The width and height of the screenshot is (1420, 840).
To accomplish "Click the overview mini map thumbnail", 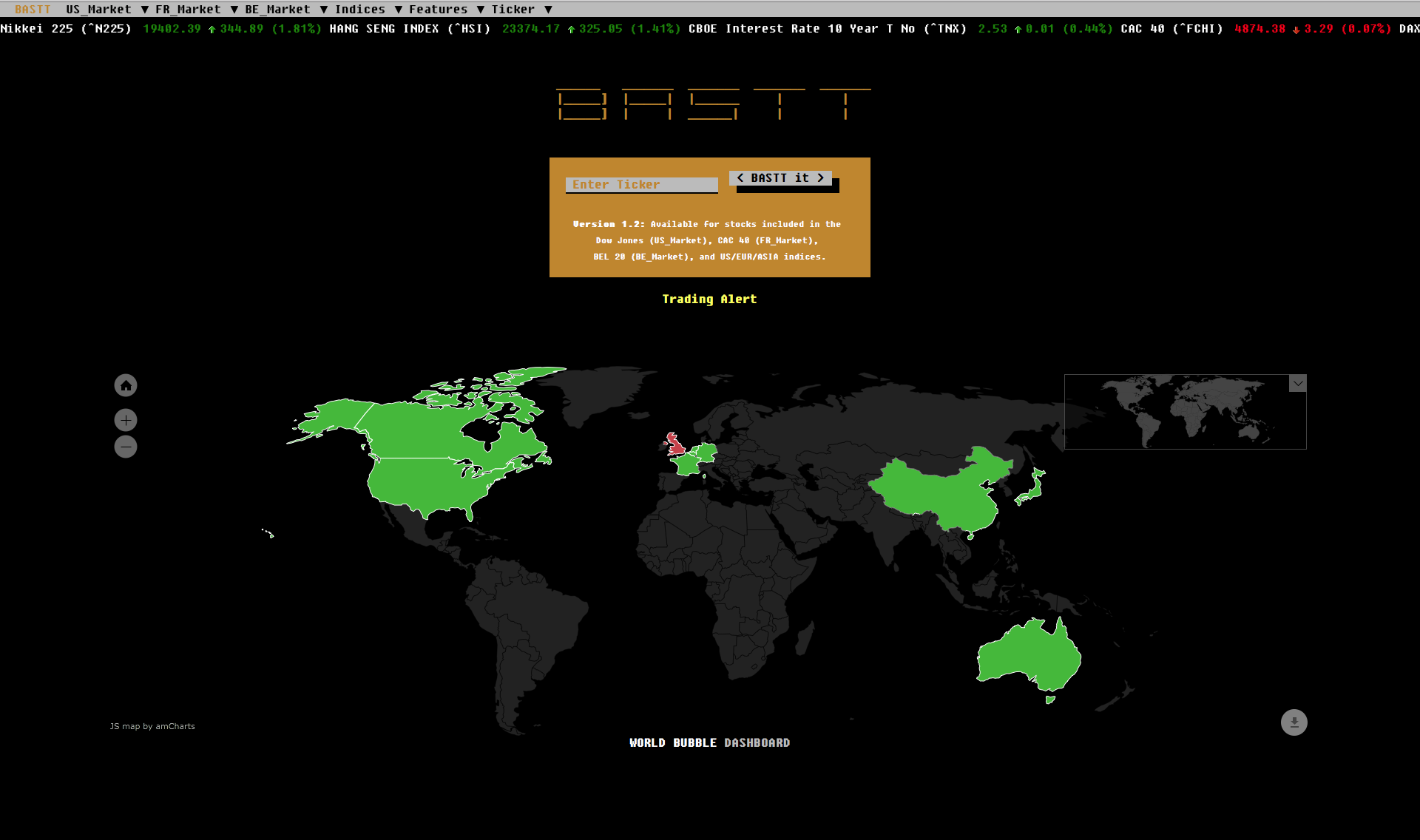I will click(1185, 412).
